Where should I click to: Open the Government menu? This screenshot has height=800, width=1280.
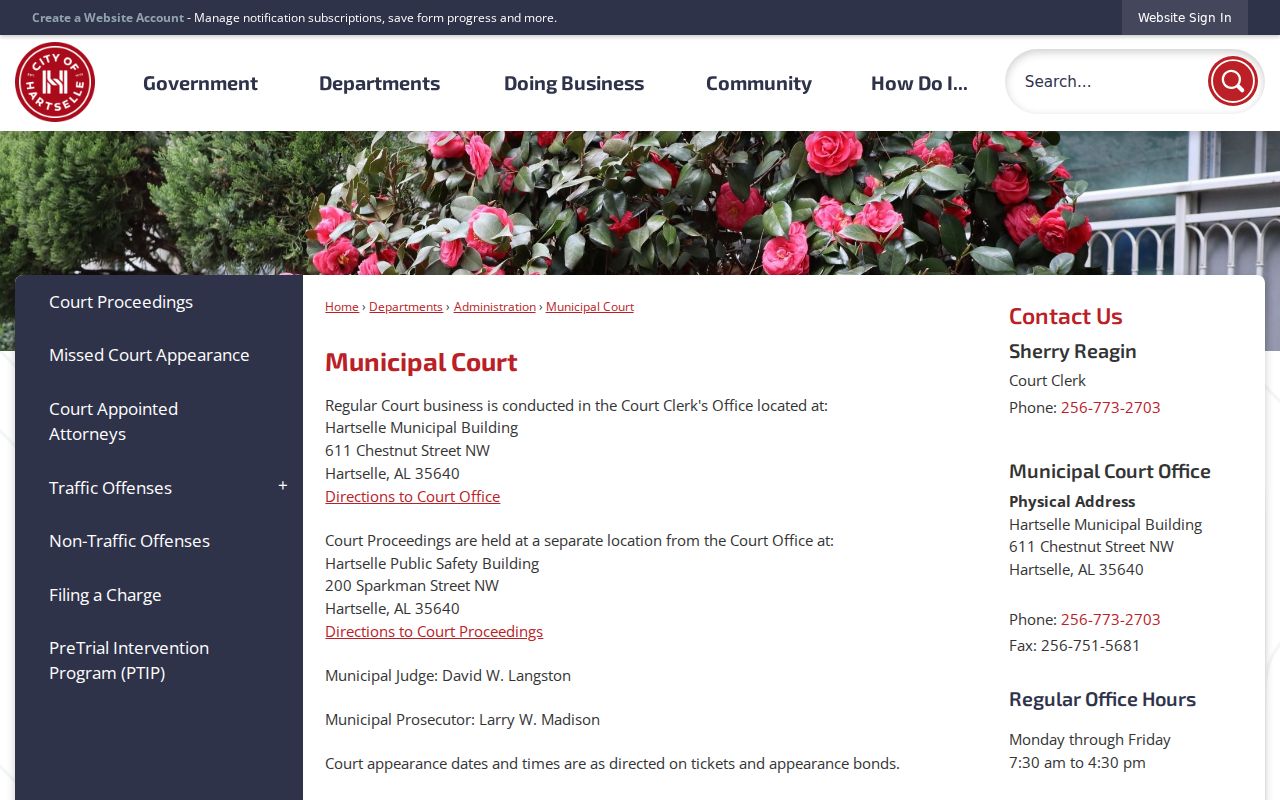point(200,83)
